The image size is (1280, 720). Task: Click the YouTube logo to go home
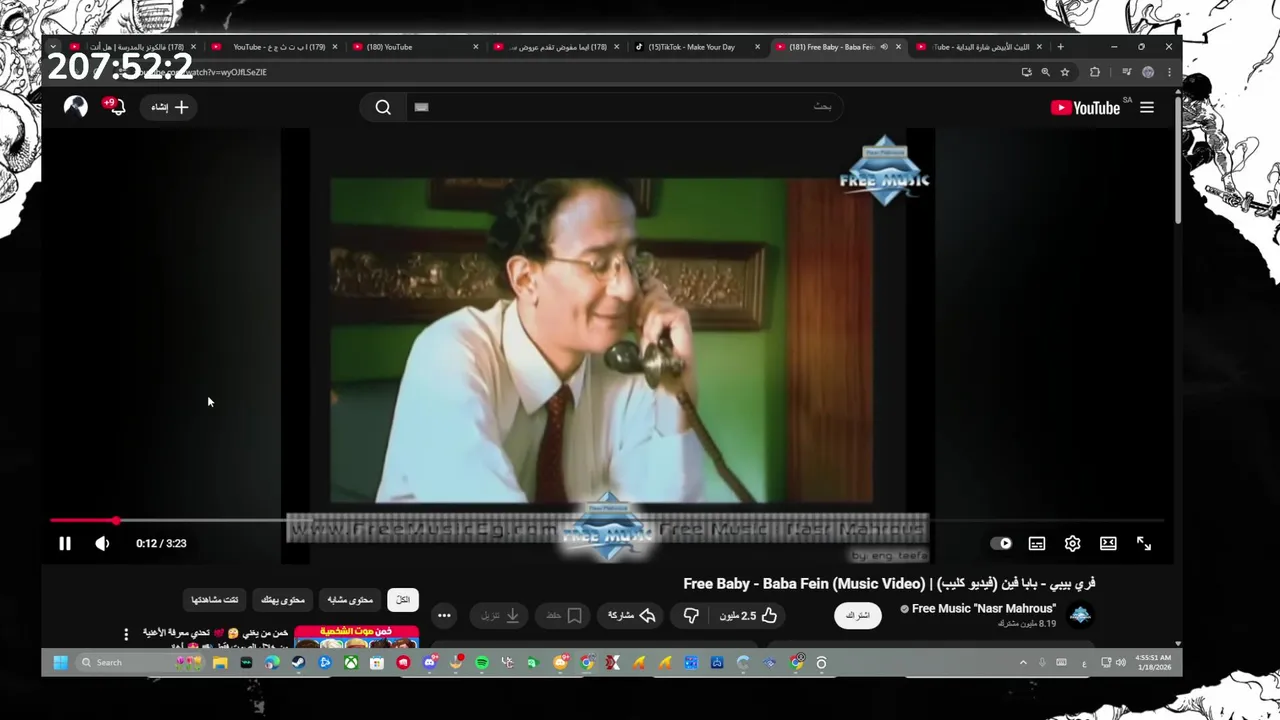(1085, 108)
